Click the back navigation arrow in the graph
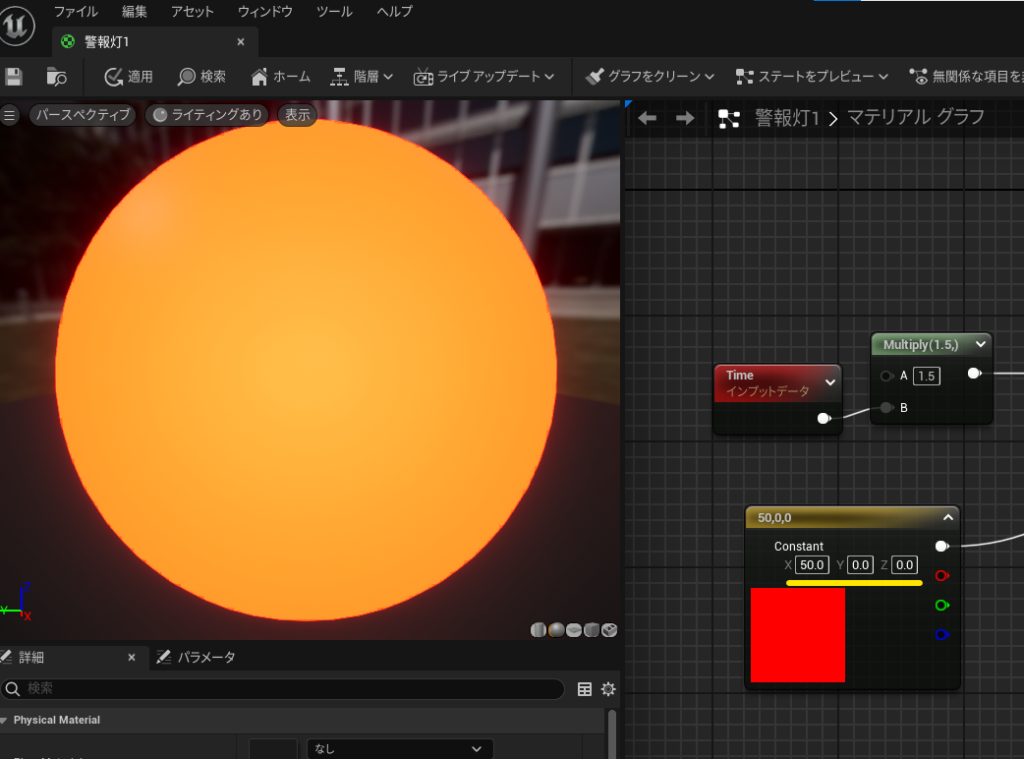The image size is (1024, 759). tap(647, 117)
